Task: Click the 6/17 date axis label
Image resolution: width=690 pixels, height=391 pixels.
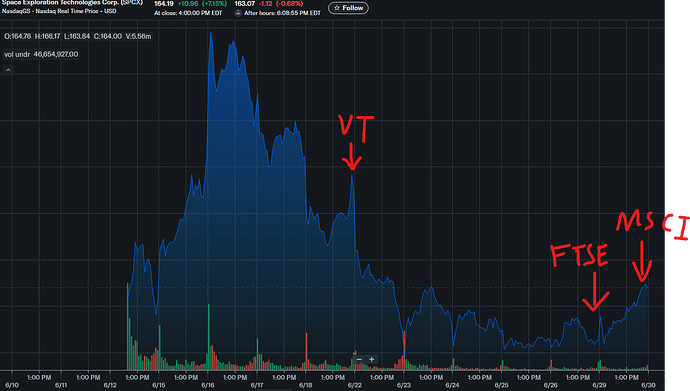Action: click(257, 385)
